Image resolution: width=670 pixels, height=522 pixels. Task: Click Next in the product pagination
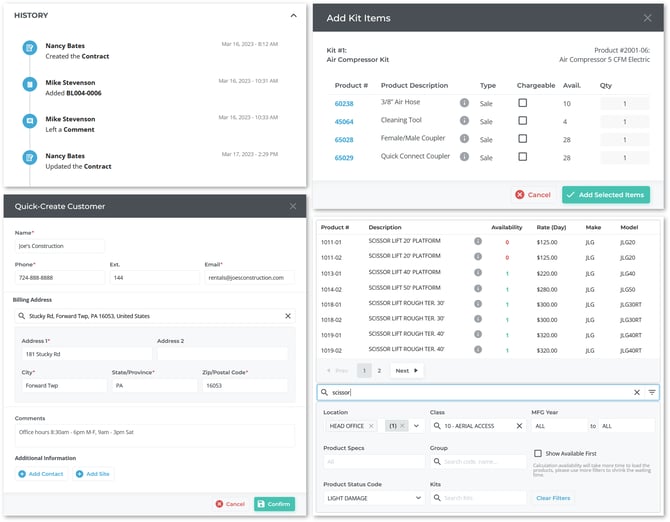coord(405,370)
